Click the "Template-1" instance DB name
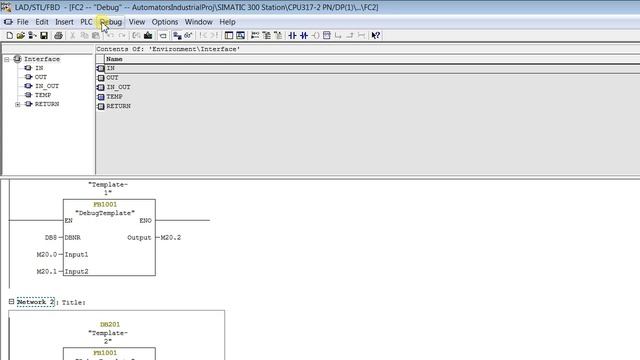 coord(108,189)
